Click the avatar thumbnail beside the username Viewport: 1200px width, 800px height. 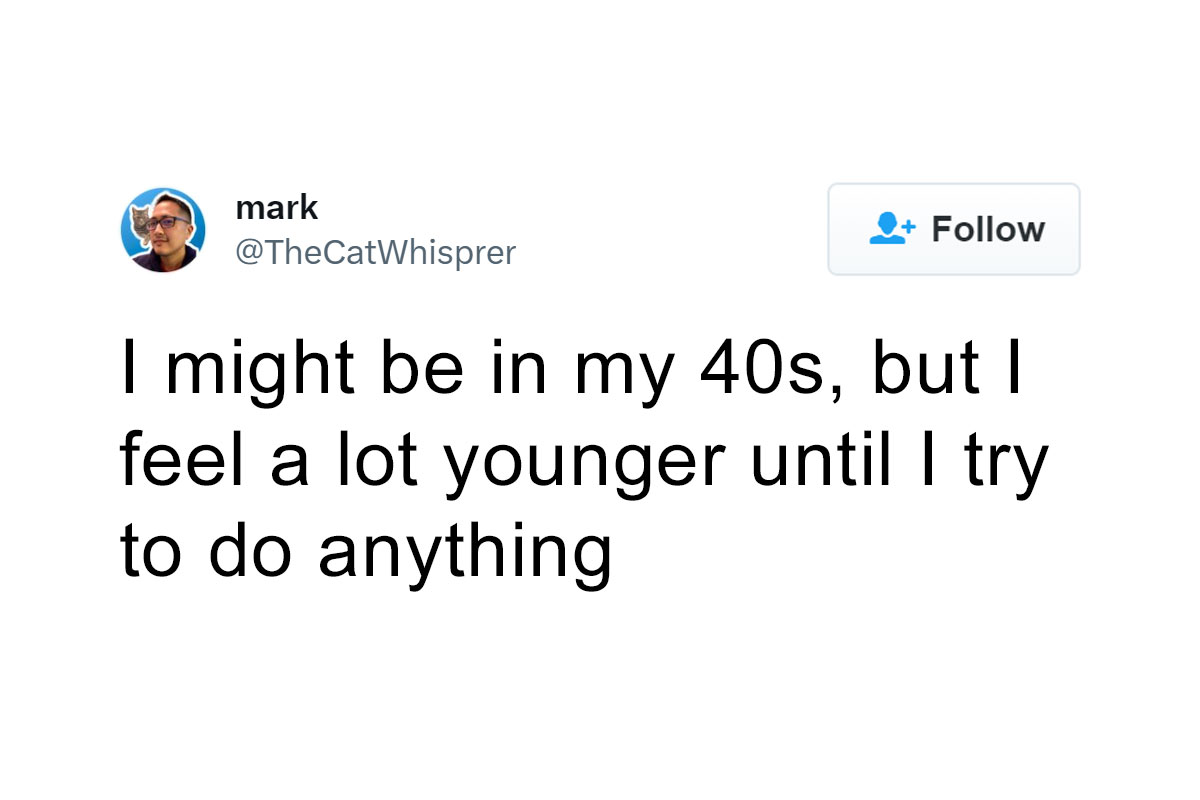(163, 229)
